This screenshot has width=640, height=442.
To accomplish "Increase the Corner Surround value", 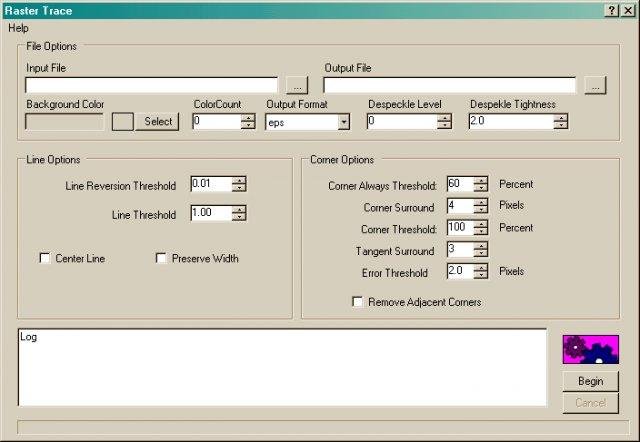I will pos(481,202).
